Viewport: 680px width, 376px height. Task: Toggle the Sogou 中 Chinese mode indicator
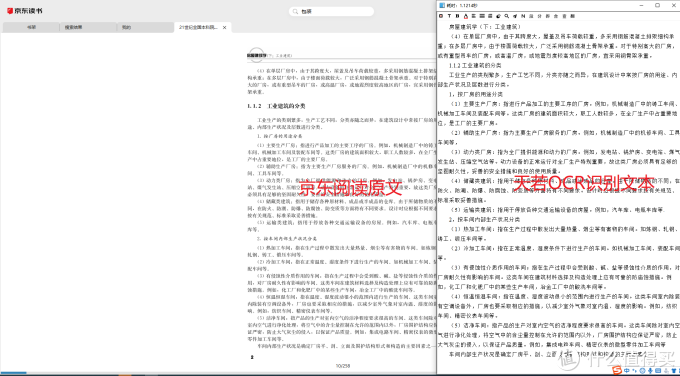tap(627, 370)
